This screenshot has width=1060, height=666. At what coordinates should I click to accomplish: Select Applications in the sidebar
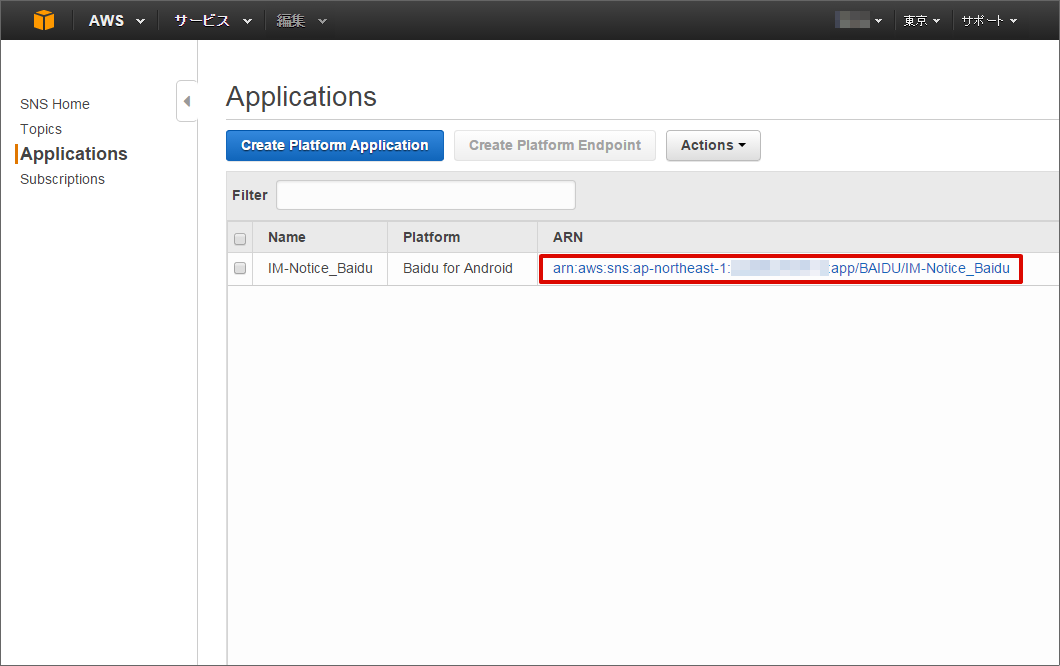click(74, 154)
